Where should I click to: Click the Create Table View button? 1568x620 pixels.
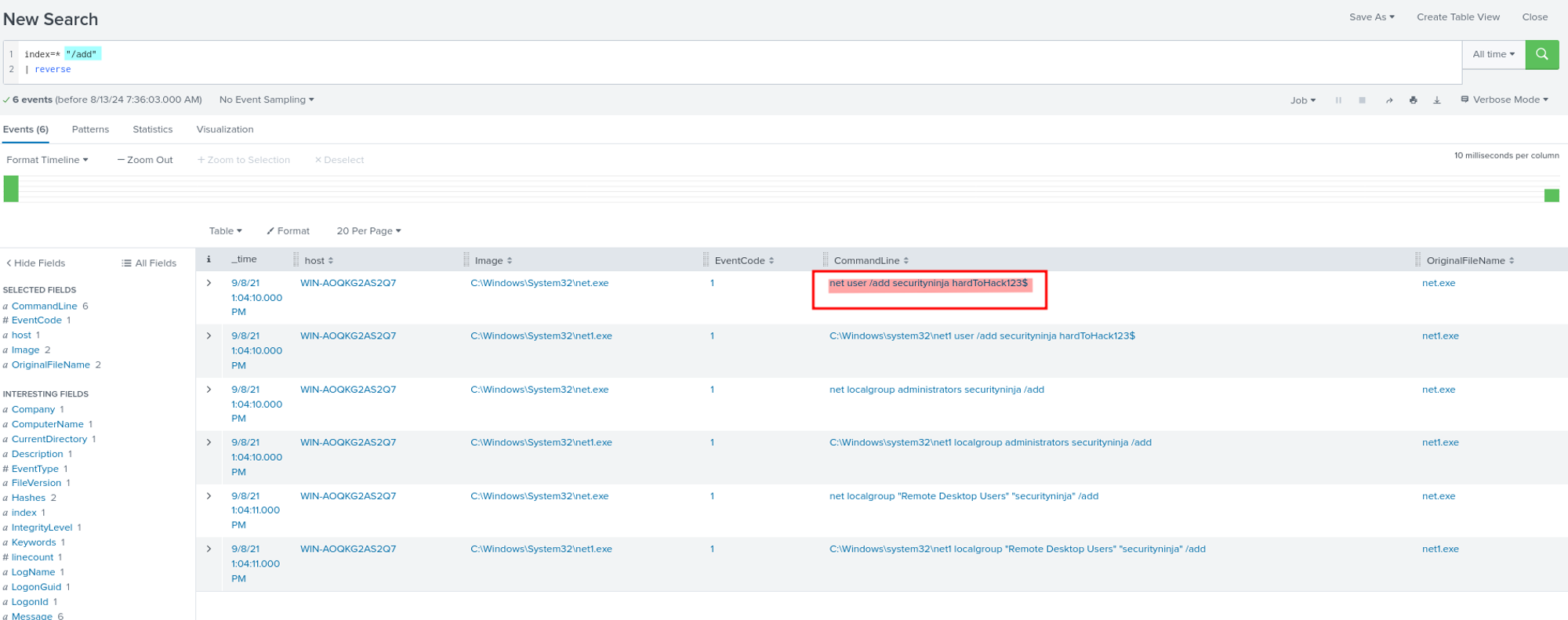(1457, 17)
